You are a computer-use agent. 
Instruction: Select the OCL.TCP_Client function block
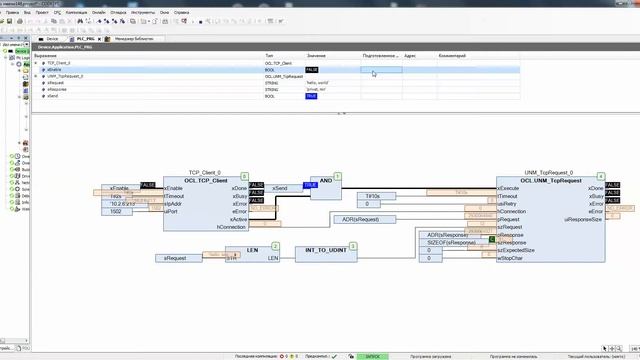206,204
